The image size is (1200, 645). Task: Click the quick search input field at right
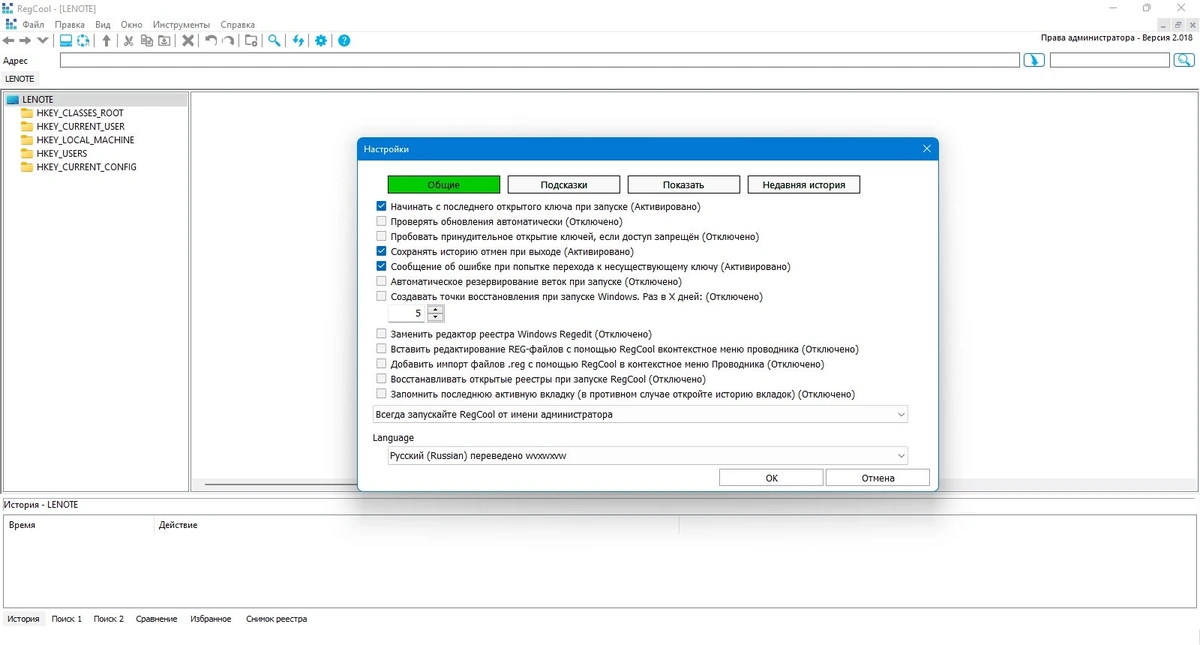click(1110, 61)
